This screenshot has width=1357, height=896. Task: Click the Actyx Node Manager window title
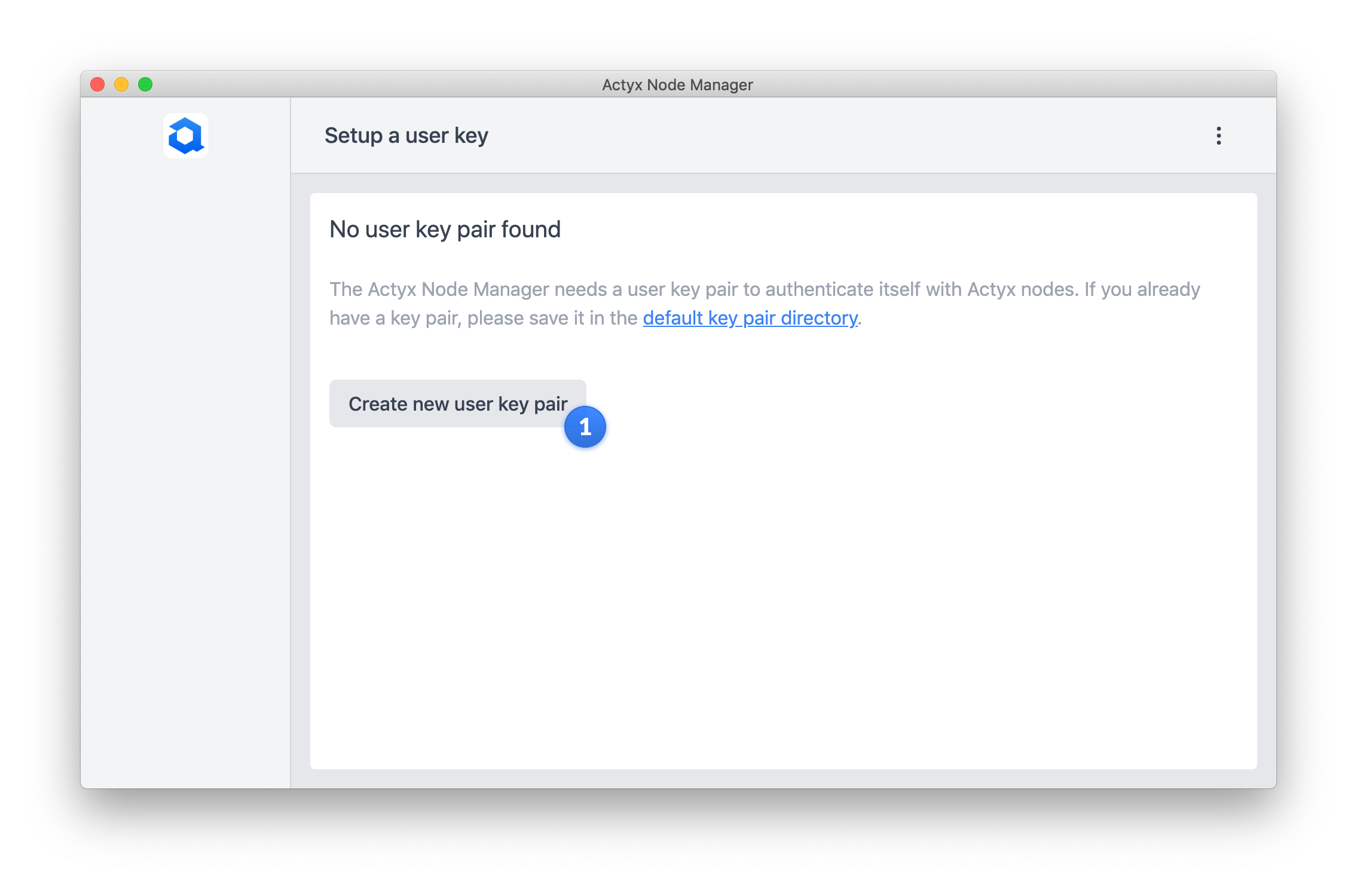pyautogui.click(x=677, y=85)
